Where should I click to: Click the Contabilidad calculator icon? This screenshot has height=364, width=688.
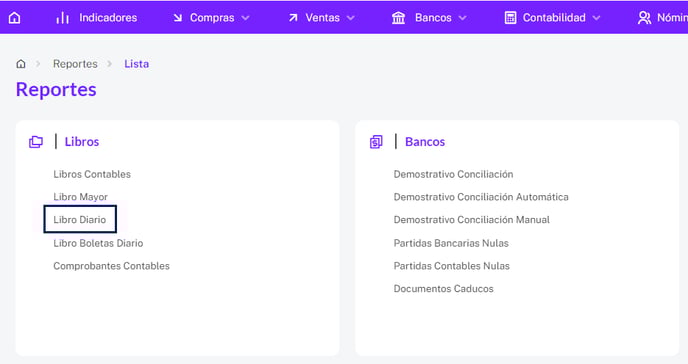point(510,18)
